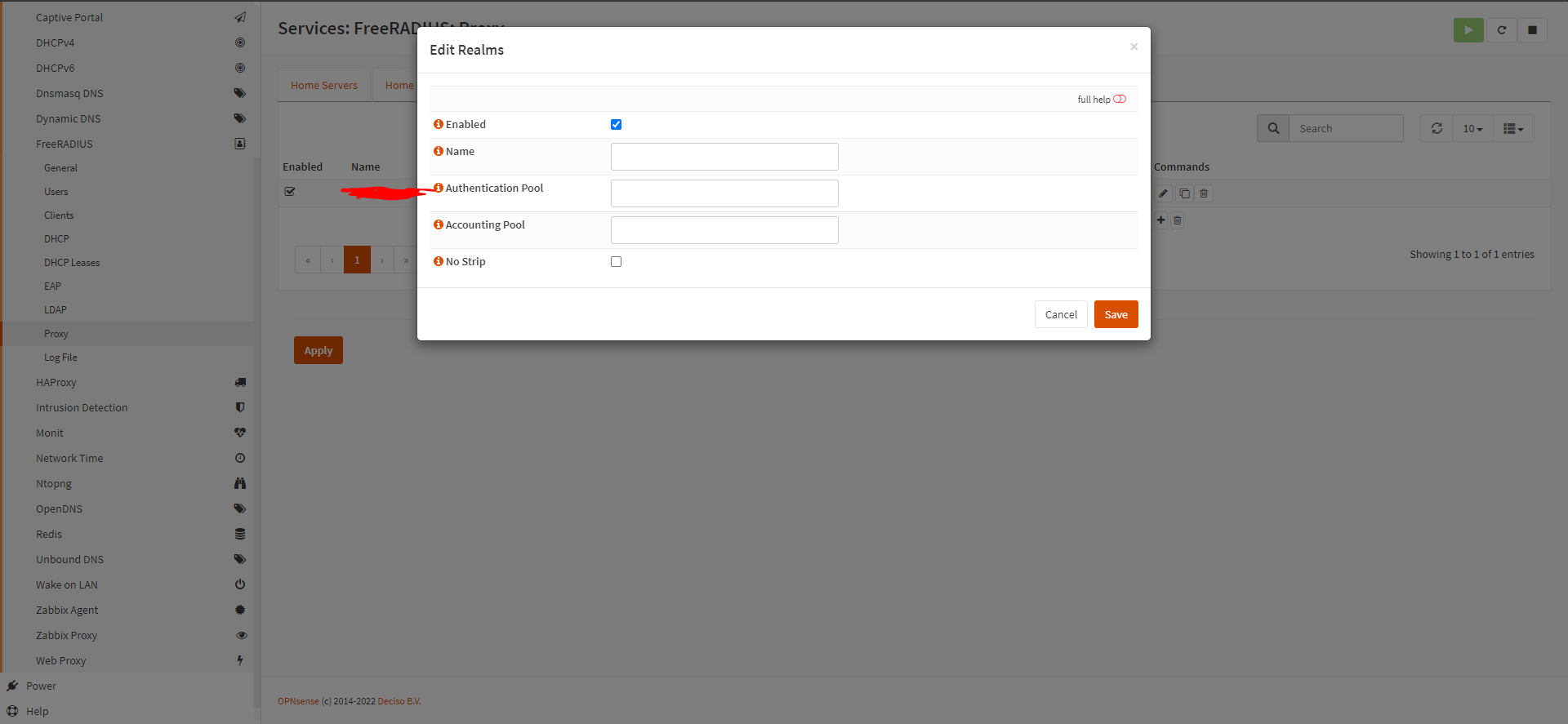Click the Name field info icon
This screenshot has height=724, width=1568.
coord(439,151)
